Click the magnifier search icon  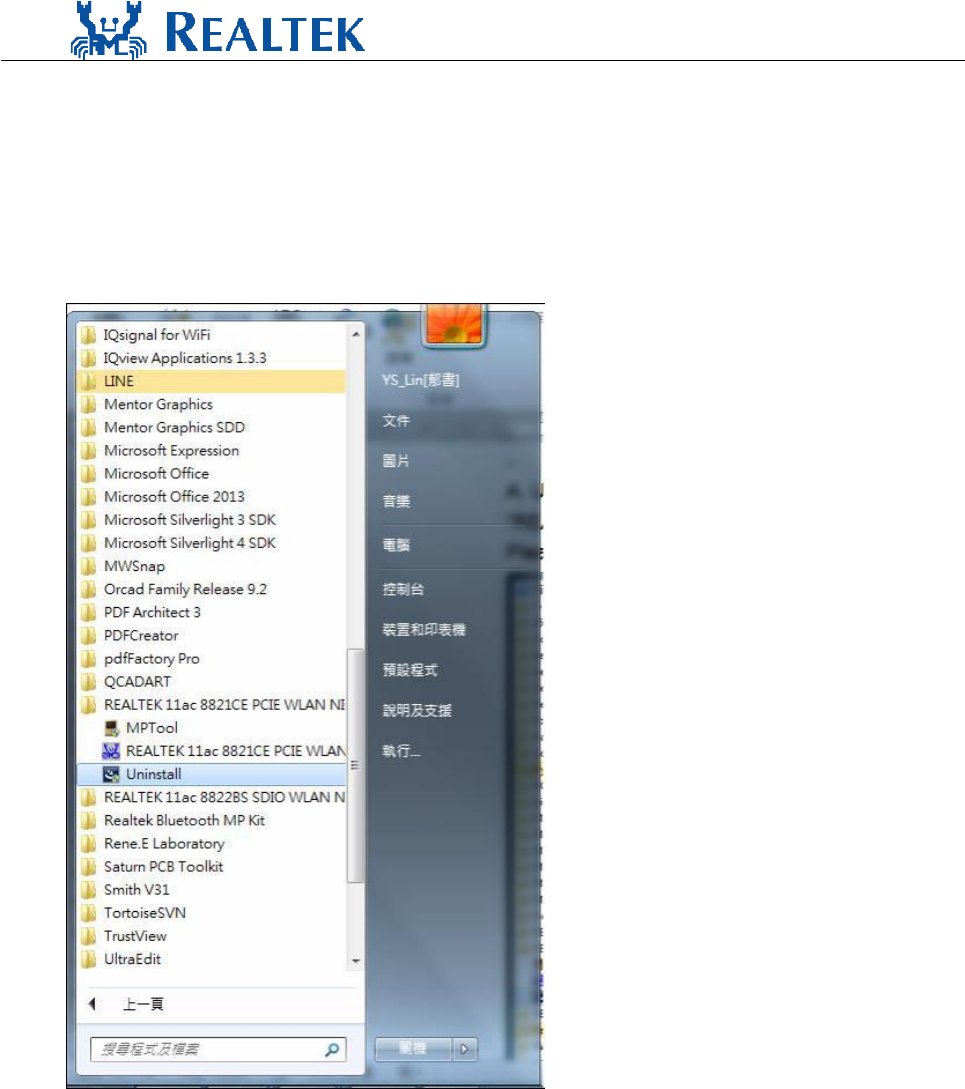point(332,1049)
